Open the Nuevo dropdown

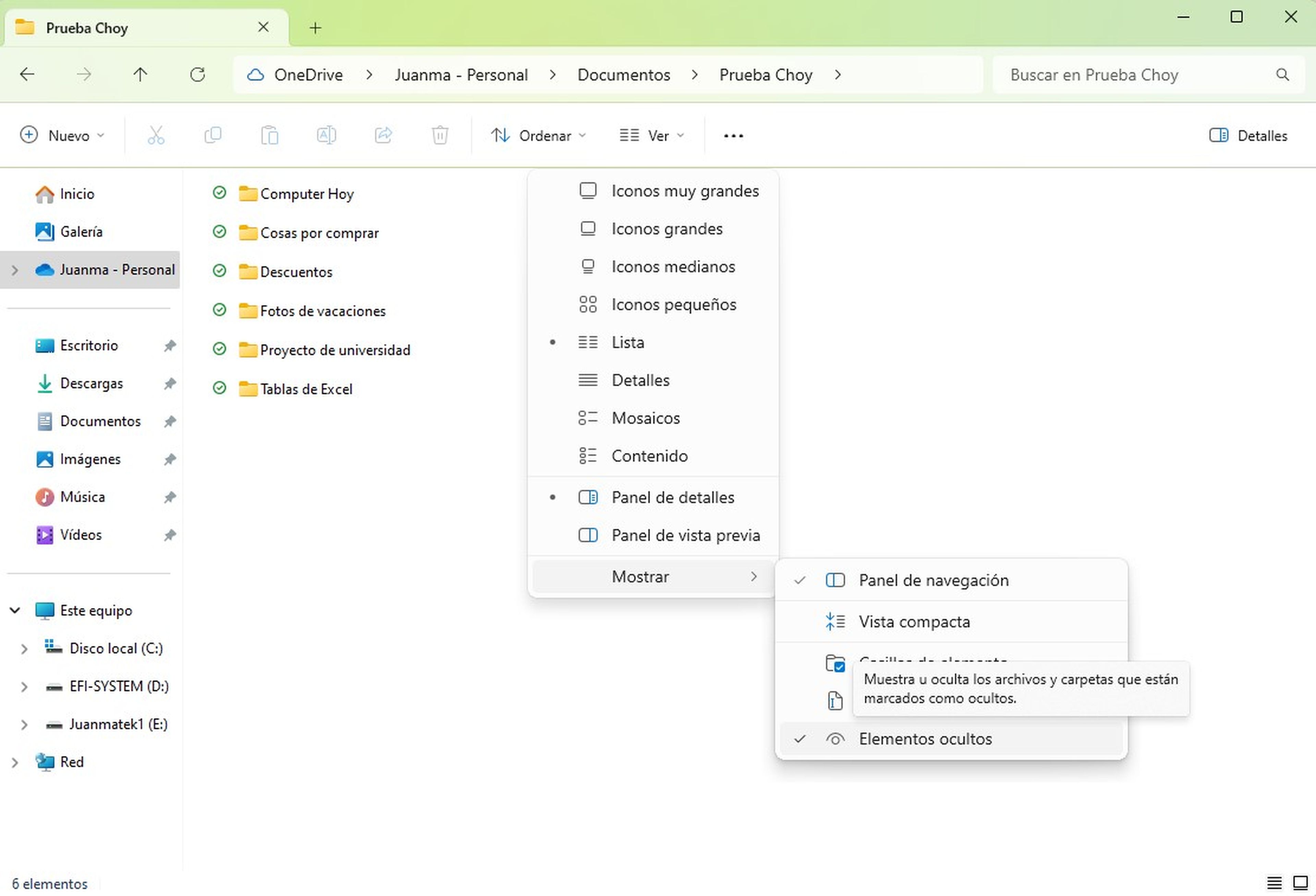[x=62, y=135]
